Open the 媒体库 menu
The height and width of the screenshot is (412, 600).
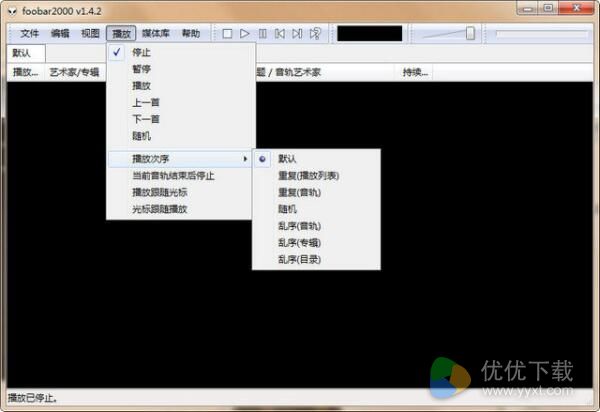156,34
